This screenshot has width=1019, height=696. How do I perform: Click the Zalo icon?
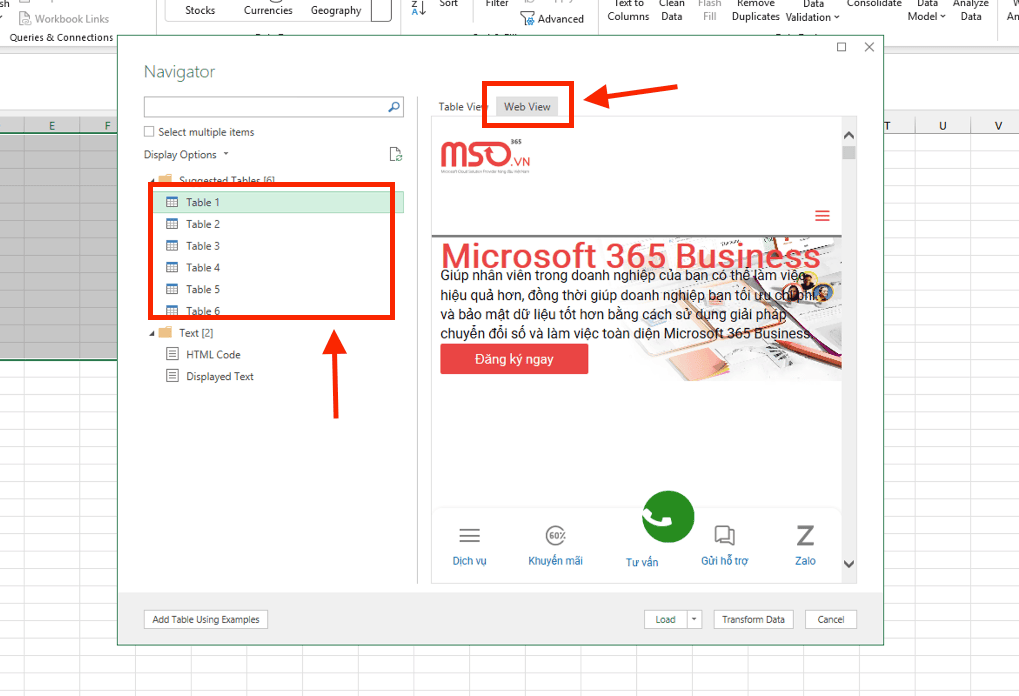(805, 535)
